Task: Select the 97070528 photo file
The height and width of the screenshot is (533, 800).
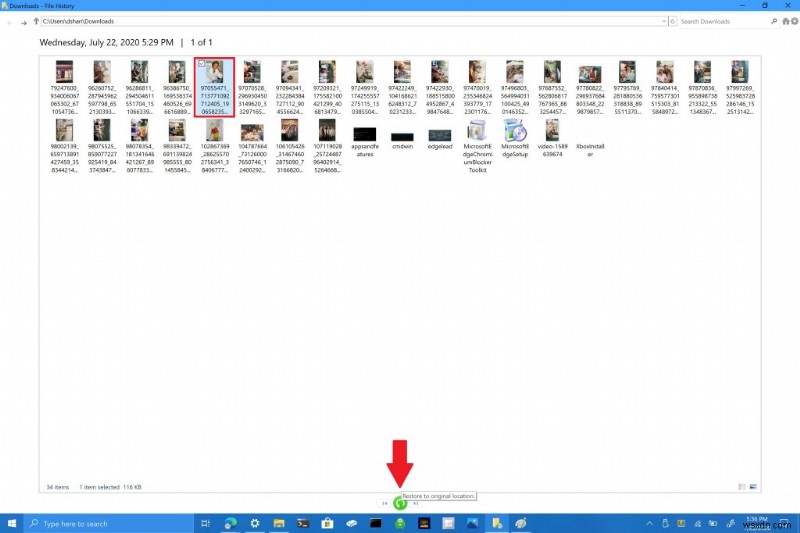Action: (252, 87)
